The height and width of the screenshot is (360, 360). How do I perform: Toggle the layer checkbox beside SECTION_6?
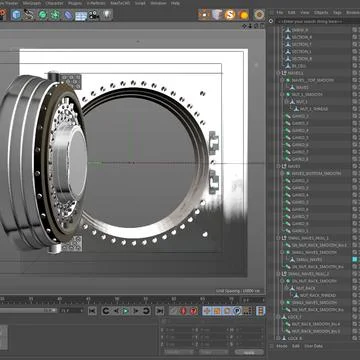pyautogui.click(x=354, y=37)
